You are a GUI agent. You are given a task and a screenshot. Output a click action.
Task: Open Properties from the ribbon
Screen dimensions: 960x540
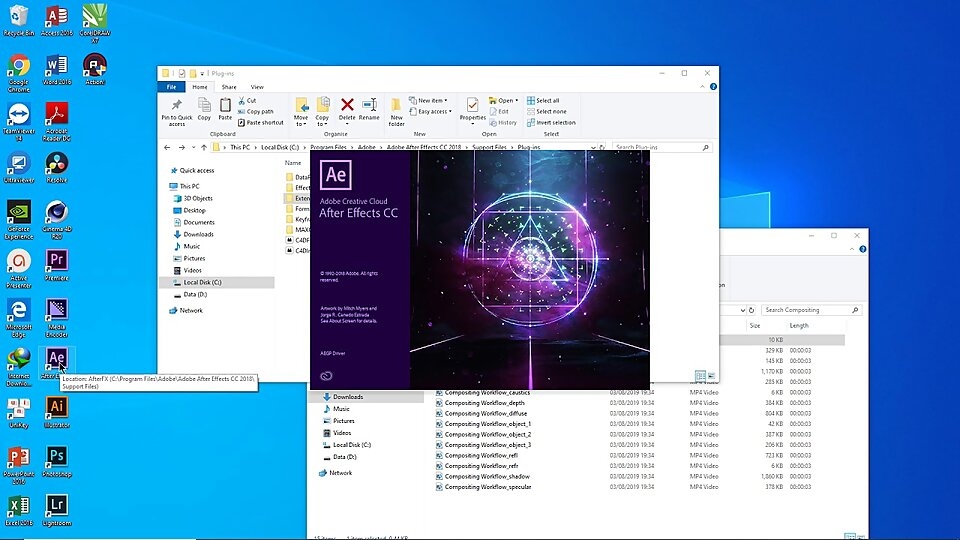pos(472,111)
